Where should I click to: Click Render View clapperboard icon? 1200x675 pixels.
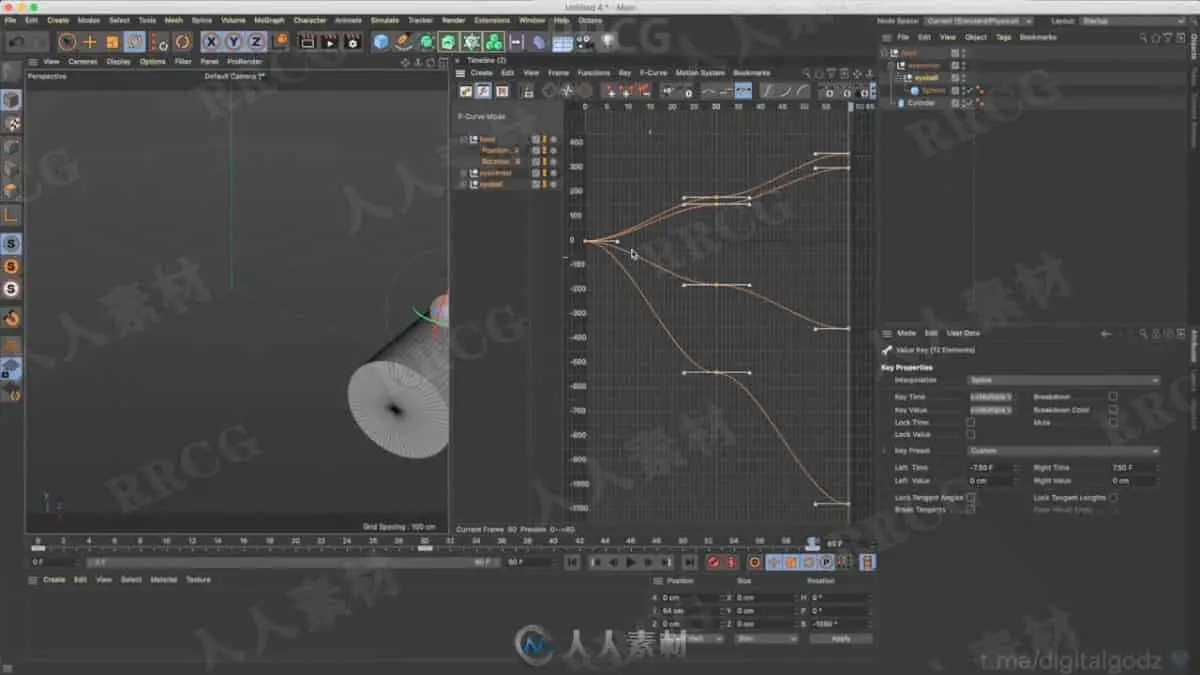[x=307, y=42]
